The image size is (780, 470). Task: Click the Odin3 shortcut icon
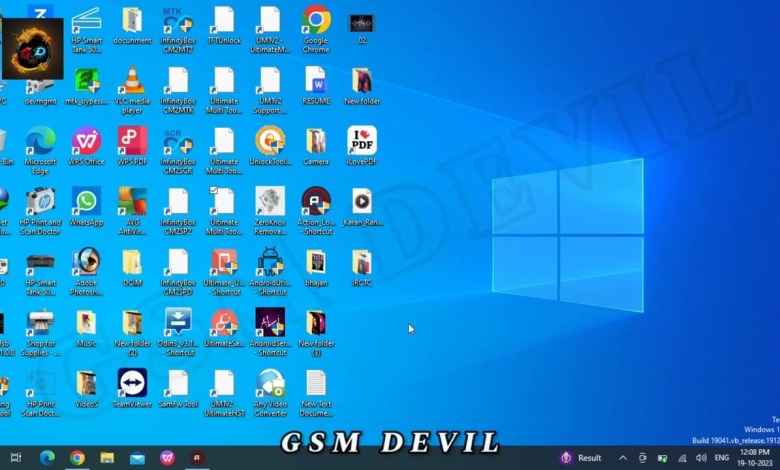[178, 322]
